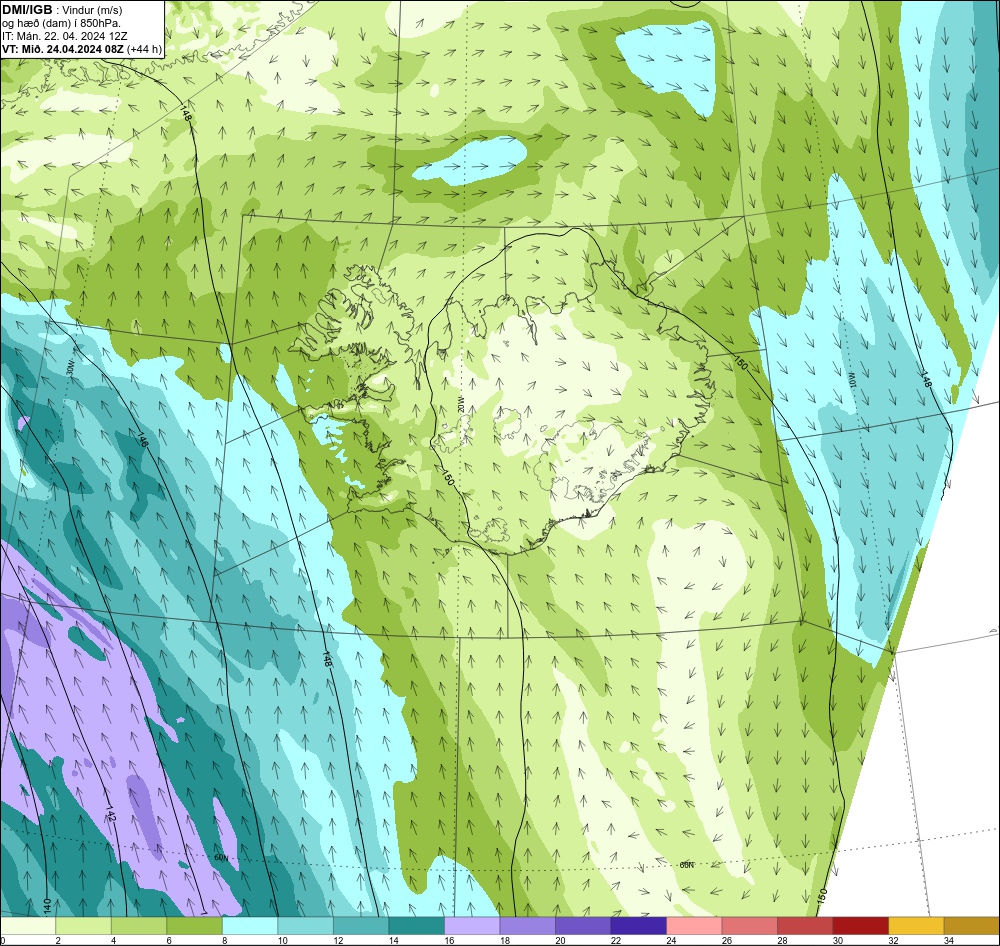Pick the 10–12 m/s legend swatch
This screenshot has height=946, width=1000.
pos(305,926)
